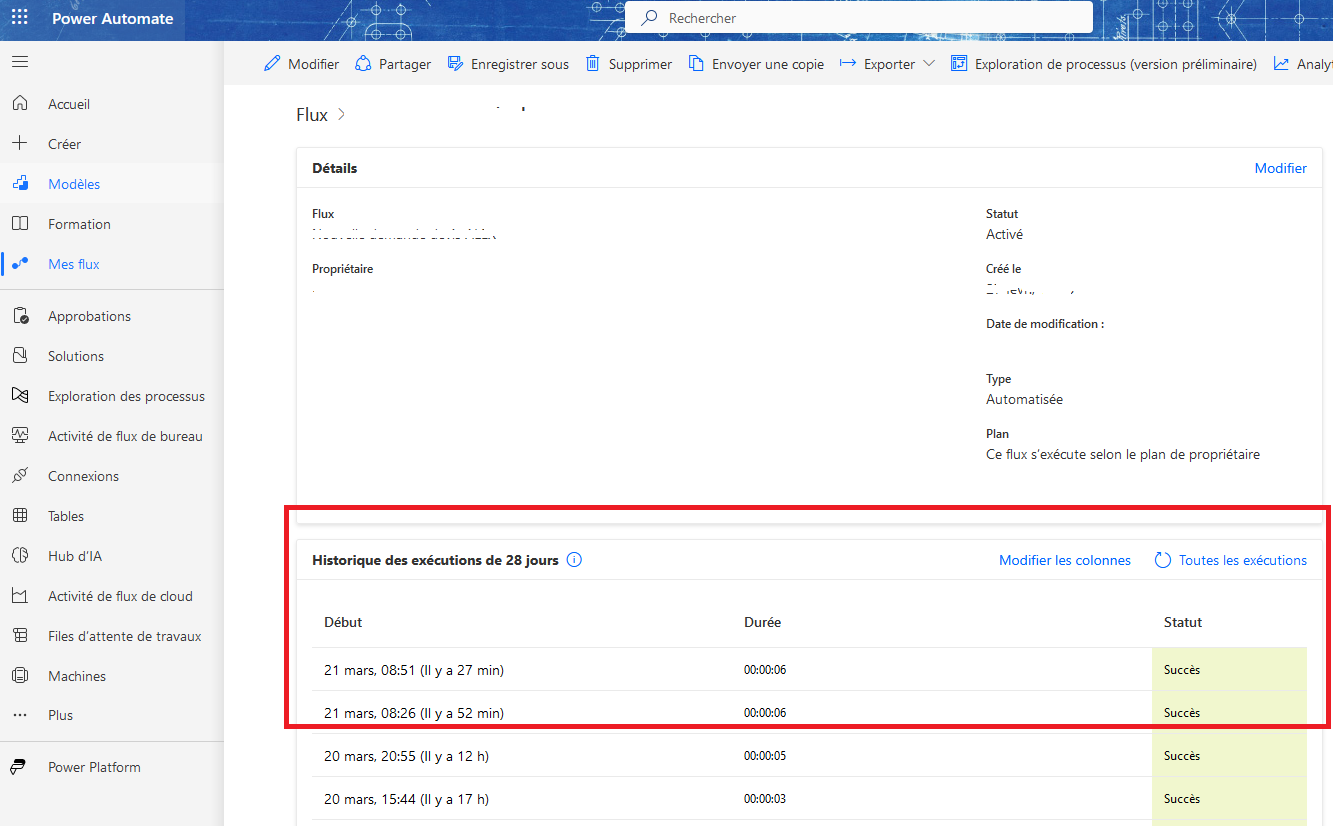This screenshot has width=1333, height=826.
Task: Click the Activité de flux de cloud icon
Action: coord(20,596)
